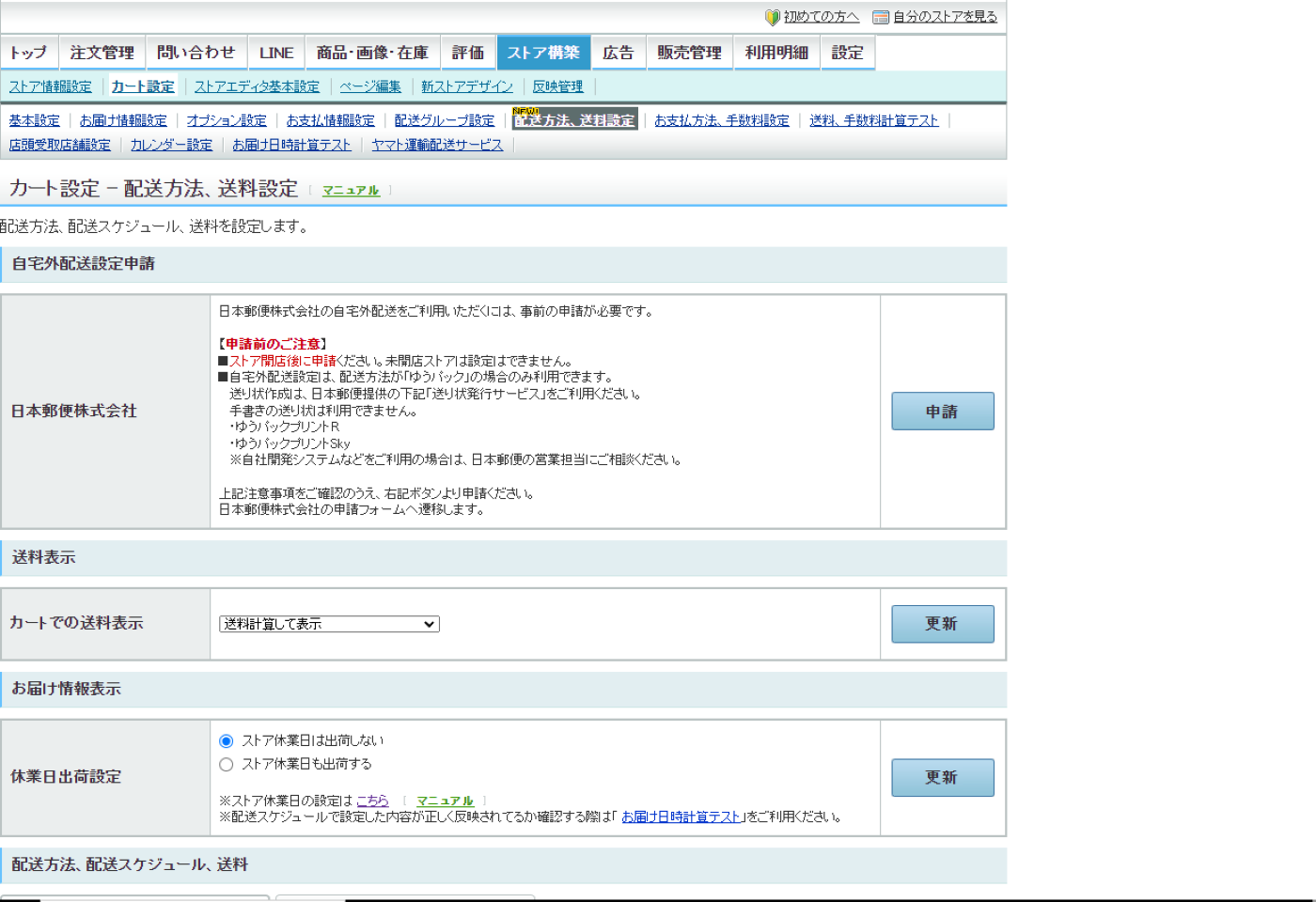Open the 販売管理 tab
1316x902 pixels.
click(689, 53)
